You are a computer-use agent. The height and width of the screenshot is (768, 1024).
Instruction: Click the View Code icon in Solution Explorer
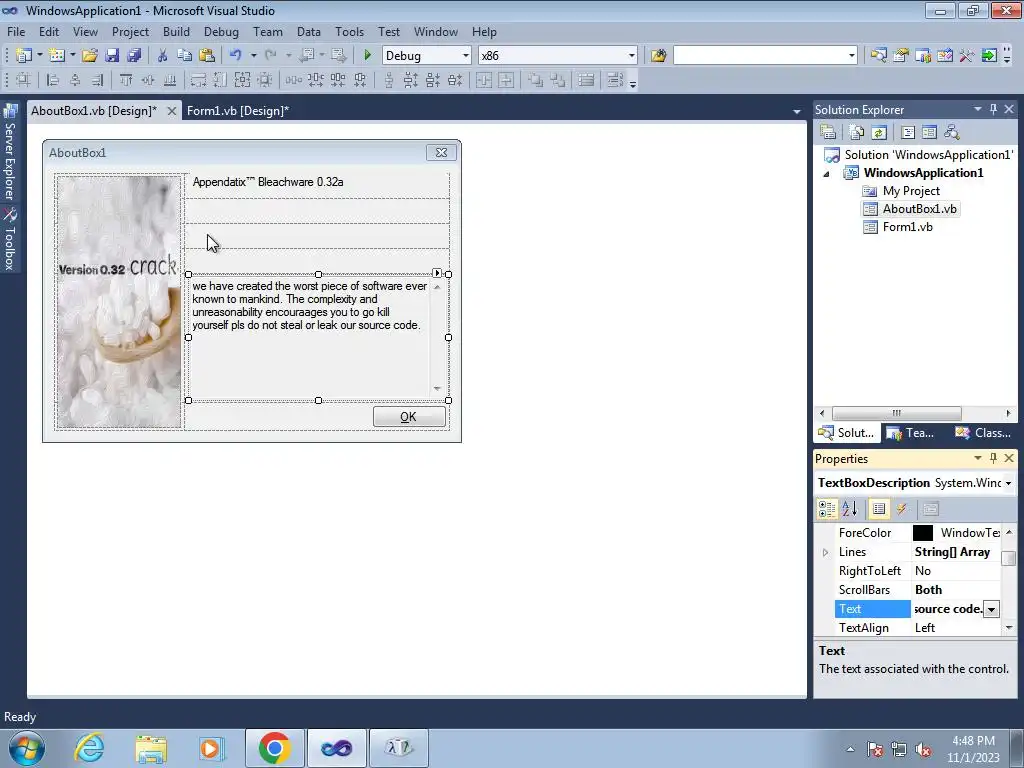click(908, 133)
